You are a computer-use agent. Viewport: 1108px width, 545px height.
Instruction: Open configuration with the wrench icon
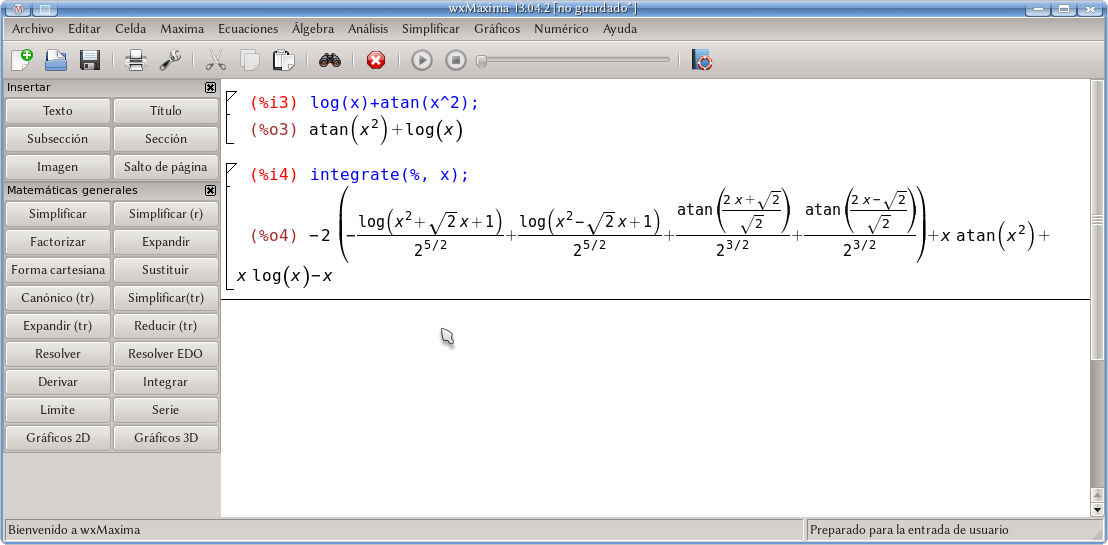click(x=170, y=61)
